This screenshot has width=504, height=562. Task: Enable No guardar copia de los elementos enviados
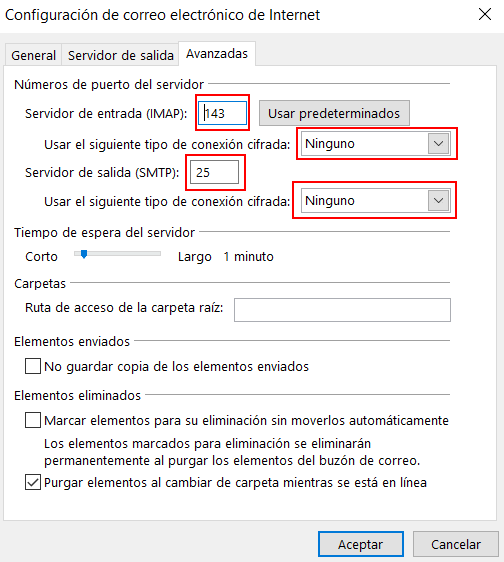[33, 366]
